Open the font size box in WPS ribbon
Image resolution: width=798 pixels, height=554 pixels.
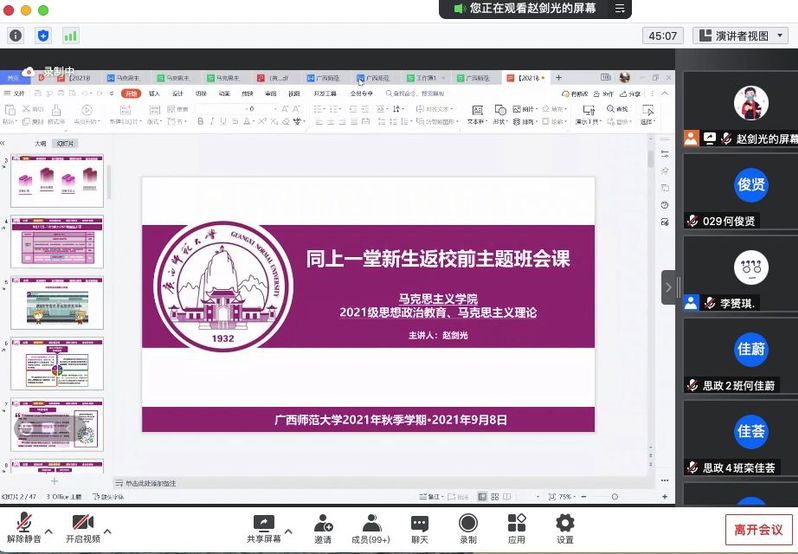pyautogui.click(x=260, y=109)
